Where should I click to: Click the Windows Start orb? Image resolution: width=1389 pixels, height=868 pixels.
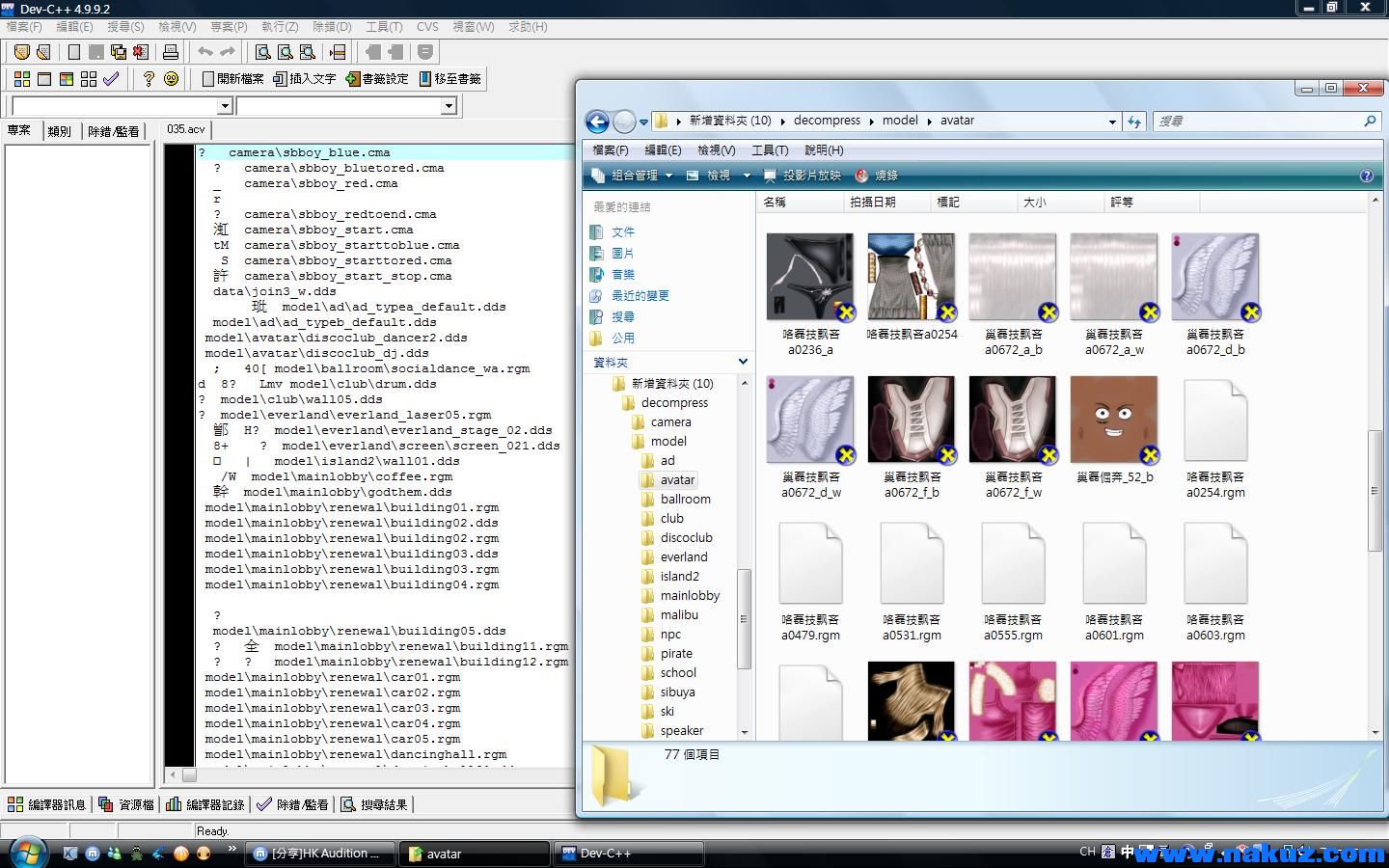pos(27,853)
